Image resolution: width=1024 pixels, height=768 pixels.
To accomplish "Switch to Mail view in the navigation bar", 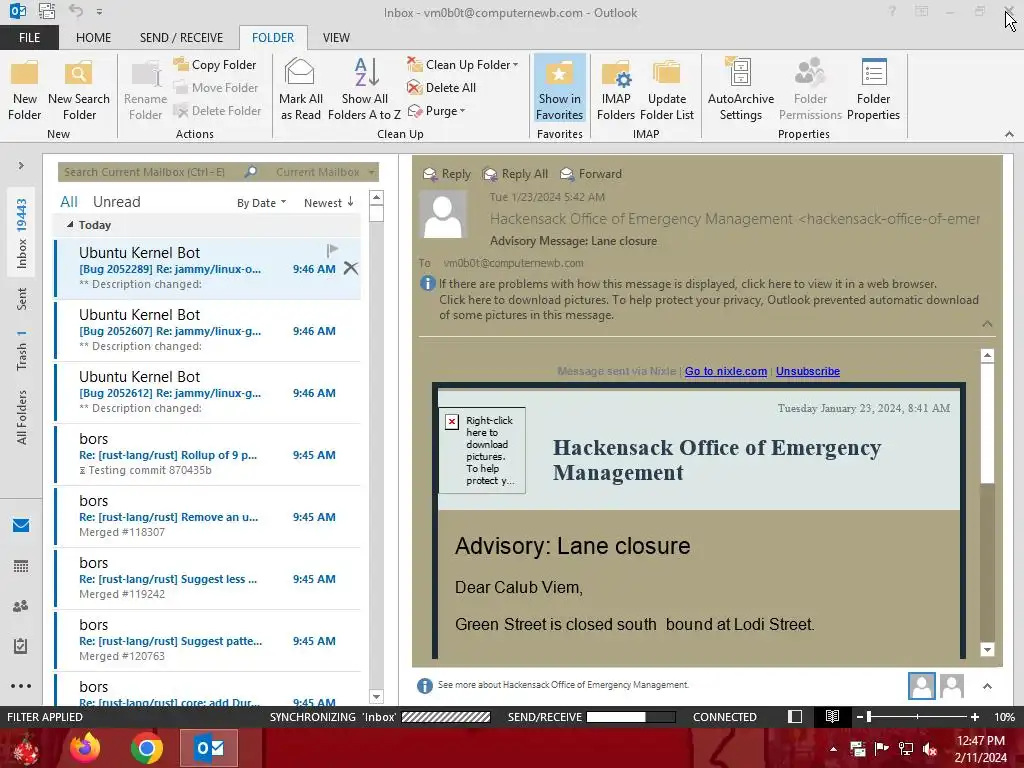I will 21,526.
